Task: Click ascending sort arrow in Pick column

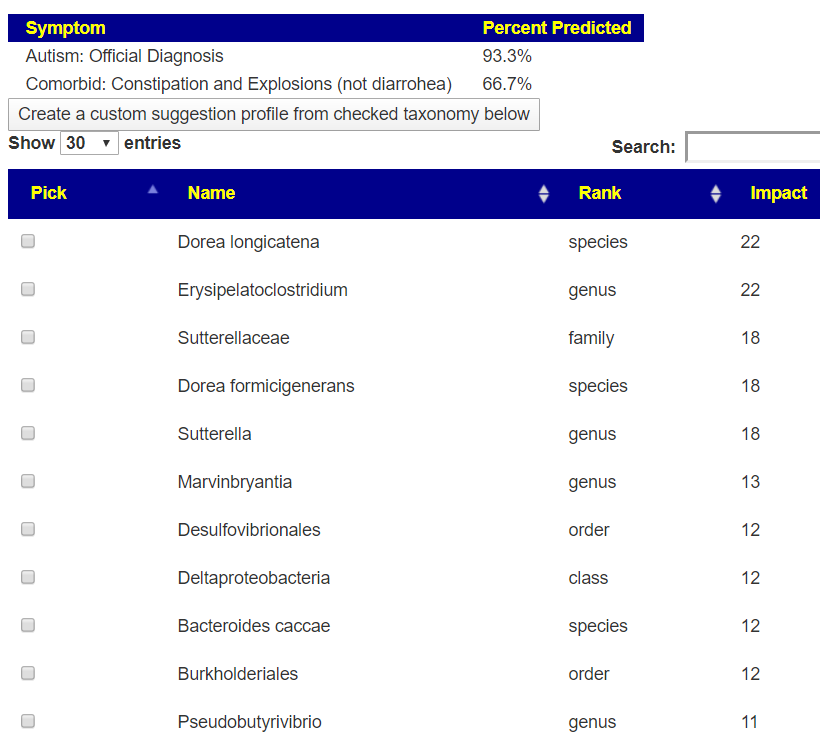Action: [x=152, y=189]
